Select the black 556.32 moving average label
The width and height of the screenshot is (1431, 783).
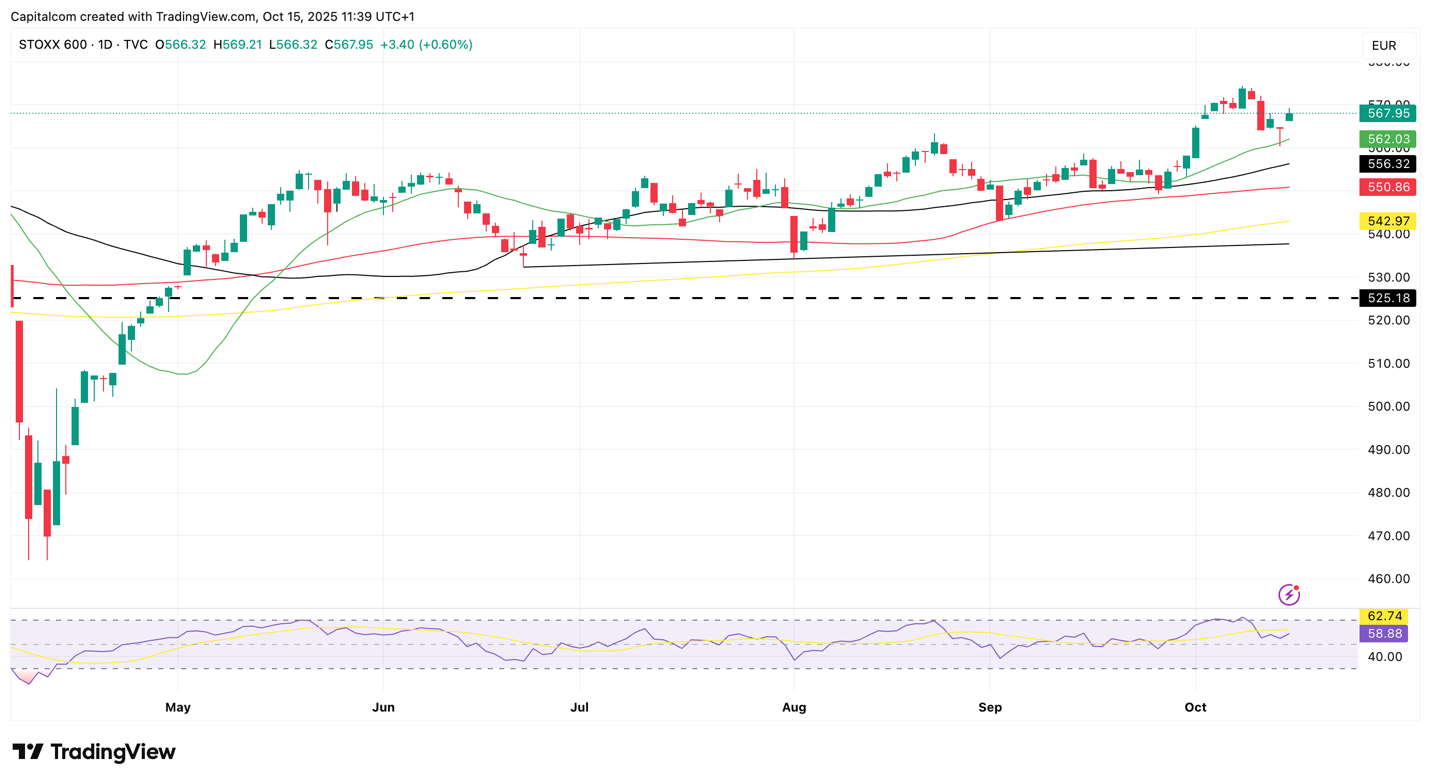point(1387,164)
